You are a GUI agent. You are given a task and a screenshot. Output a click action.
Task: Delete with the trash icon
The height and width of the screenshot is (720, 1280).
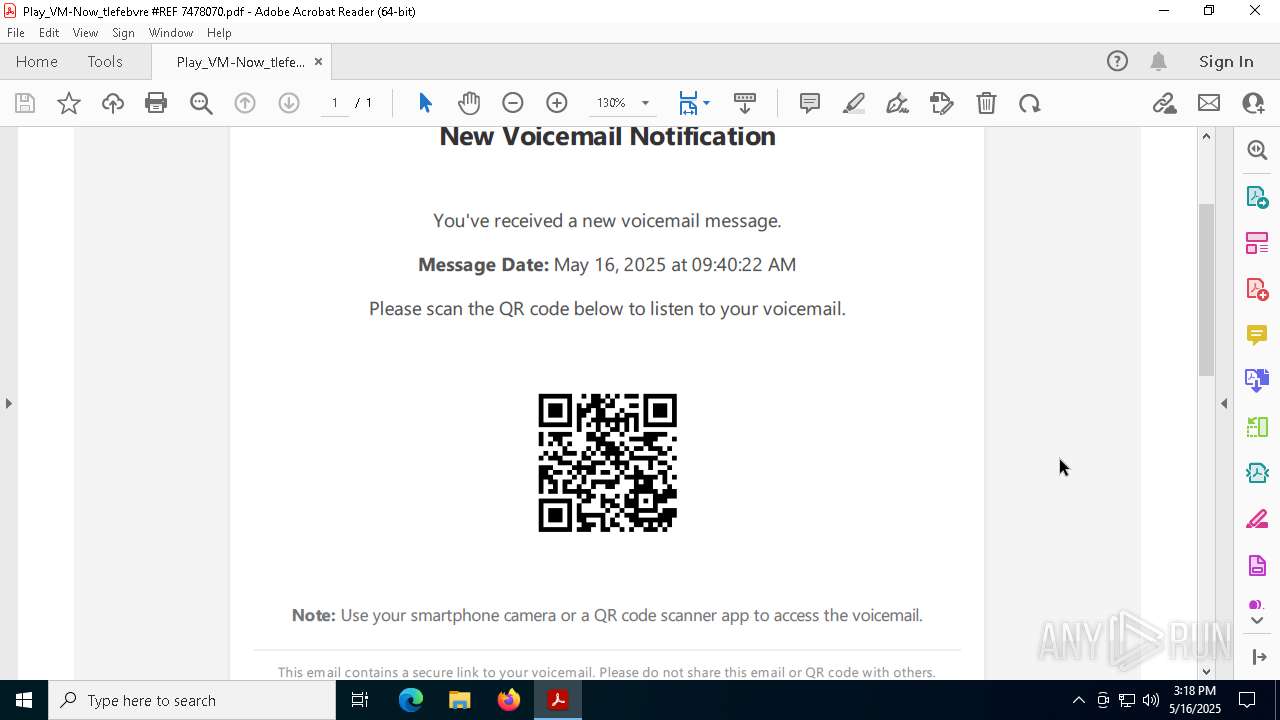[x=986, y=103]
